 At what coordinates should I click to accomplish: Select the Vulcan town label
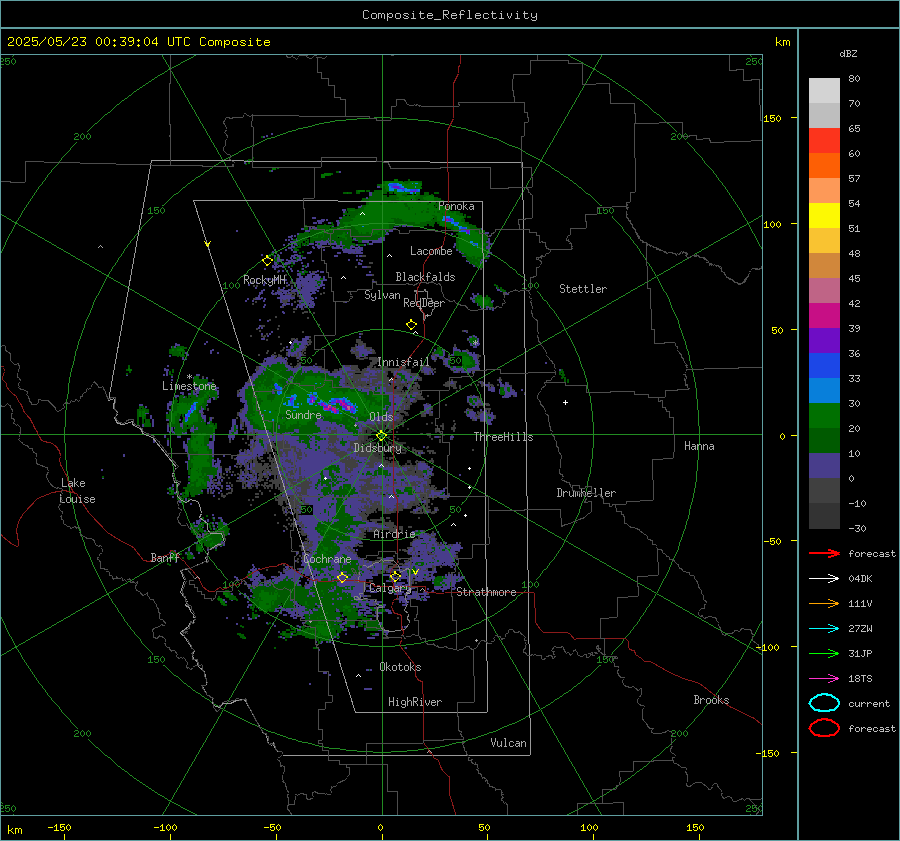click(508, 743)
